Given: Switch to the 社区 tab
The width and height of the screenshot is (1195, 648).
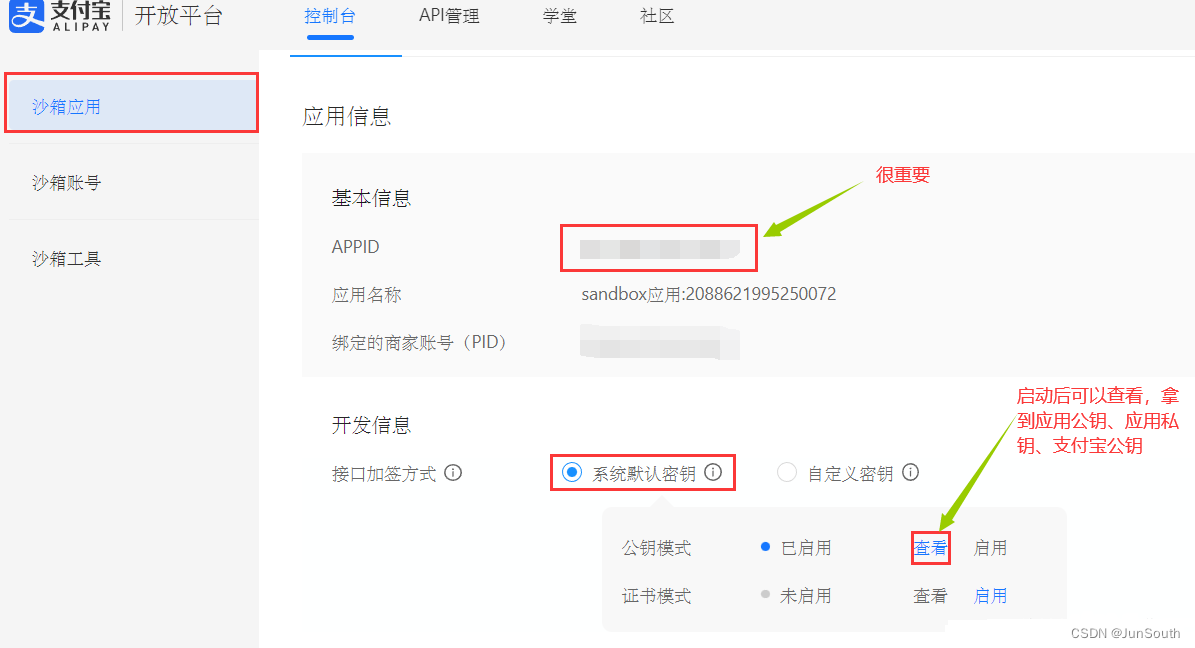Looking at the screenshot, I should coord(657,16).
